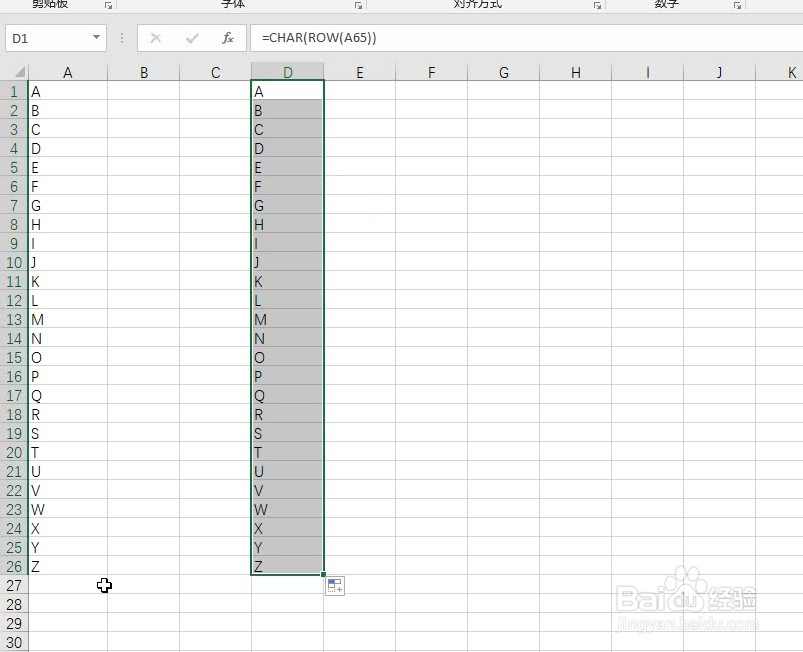Select column G header
The image size is (803, 652).
pyautogui.click(x=503, y=72)
